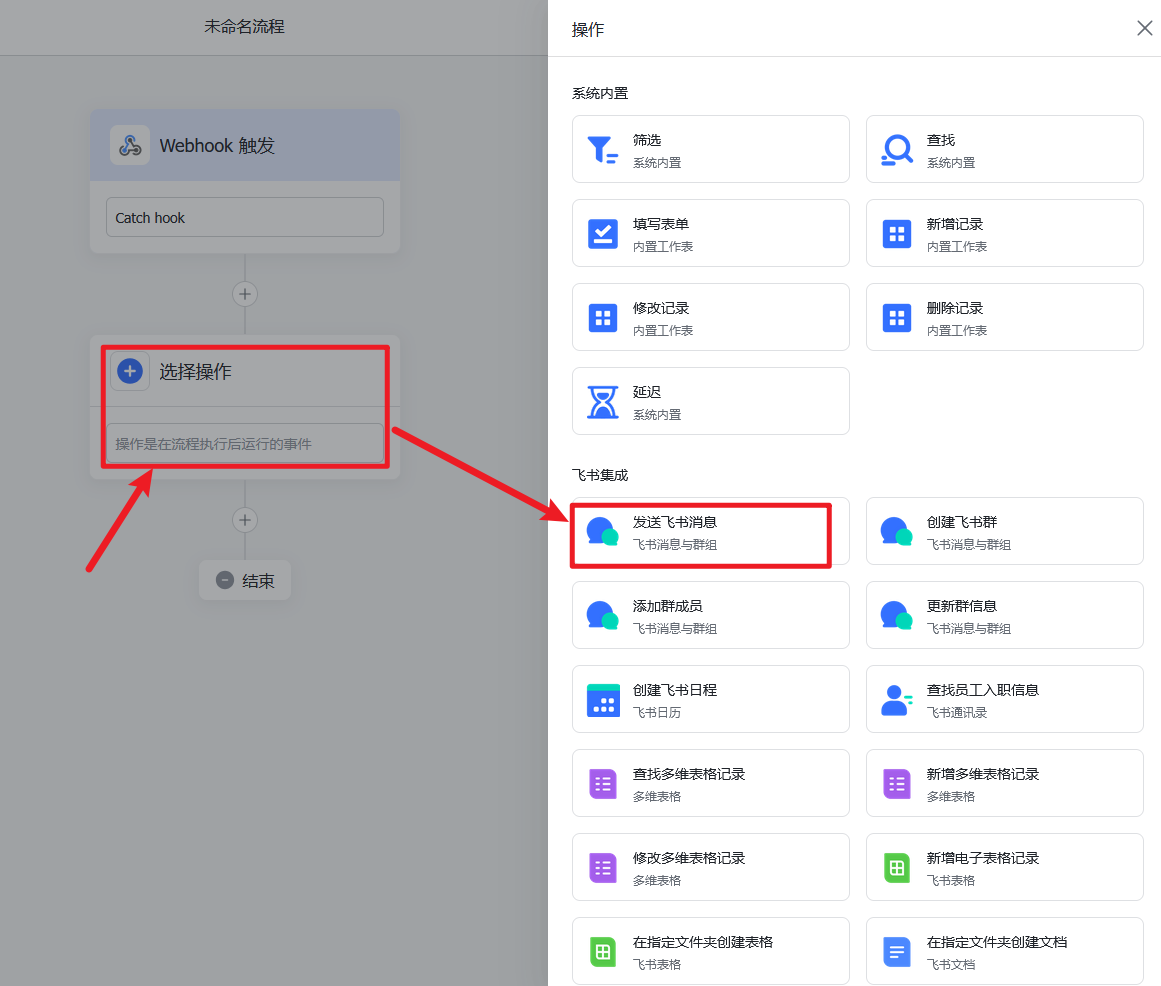
Task: Pick the 删除记录 action title
Action: [954, 308]
